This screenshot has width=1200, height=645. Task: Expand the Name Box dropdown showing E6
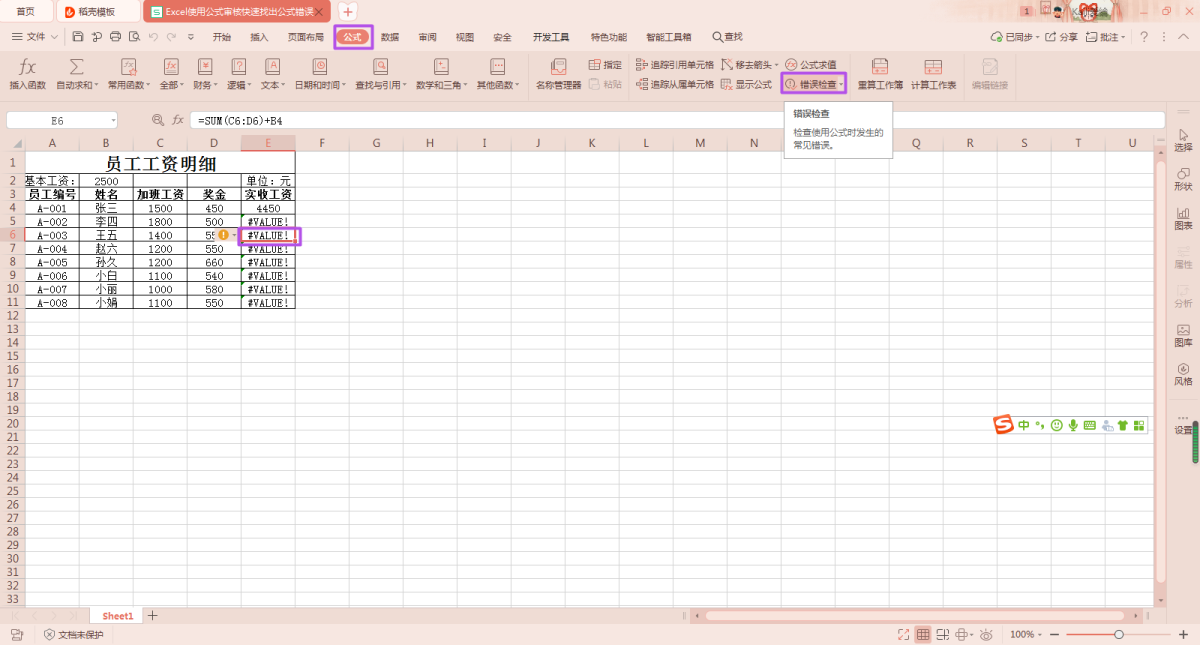coord(114,120)
